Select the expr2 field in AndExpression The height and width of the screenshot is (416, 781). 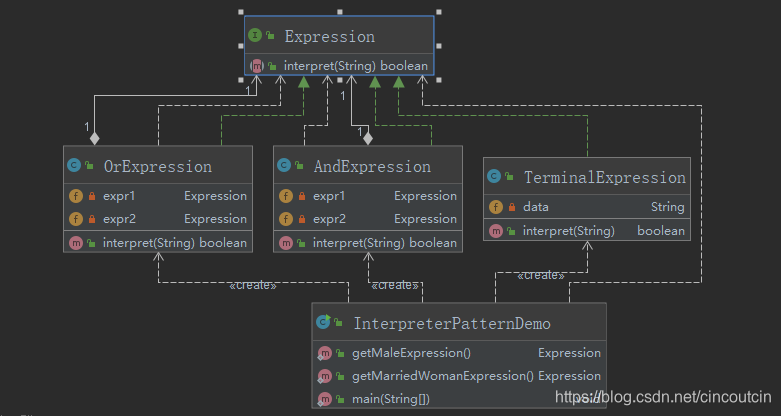click(x=368, y=219)
